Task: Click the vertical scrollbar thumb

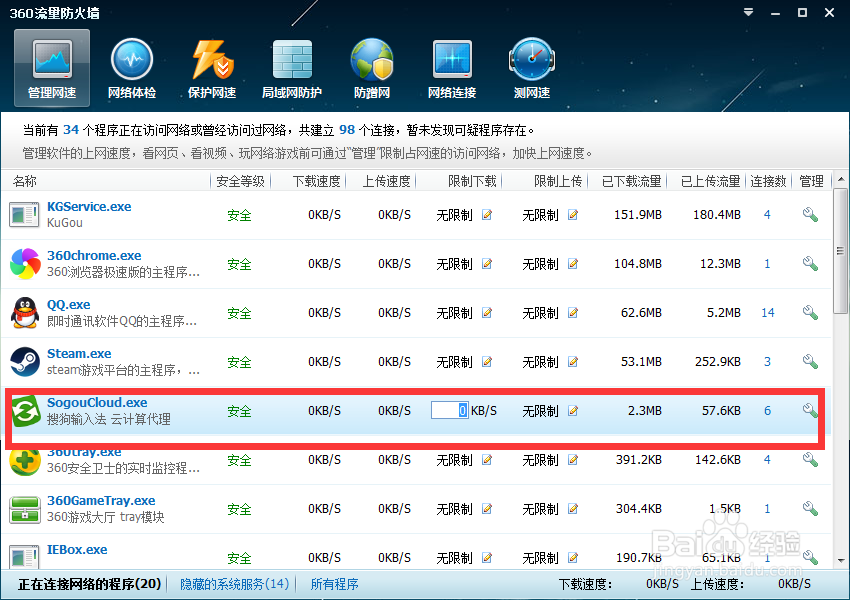Action: tap(841, 250)
